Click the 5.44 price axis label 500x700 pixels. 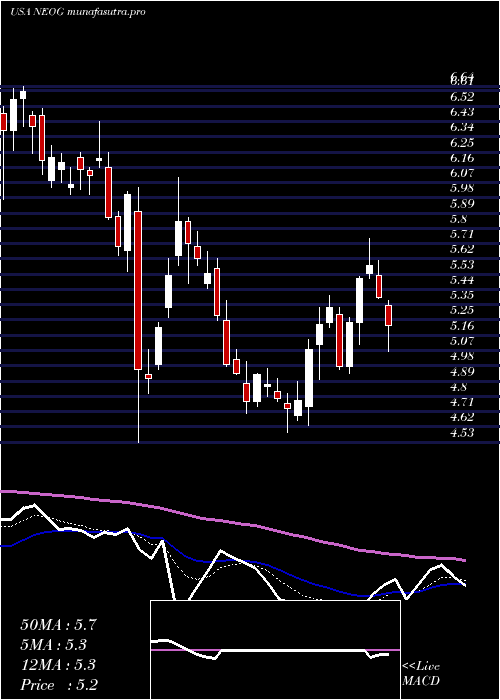click(462, 280)
